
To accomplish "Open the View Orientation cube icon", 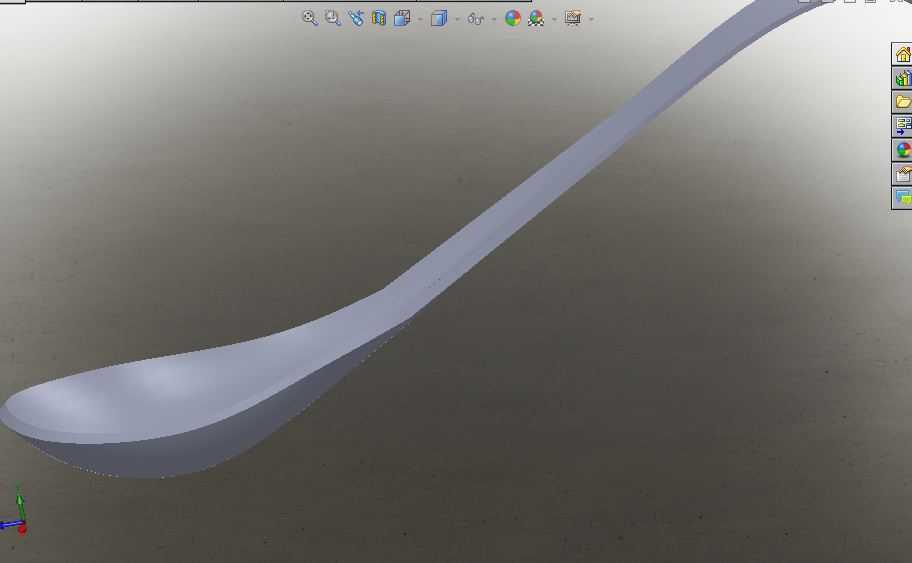I will coord(402,18).
